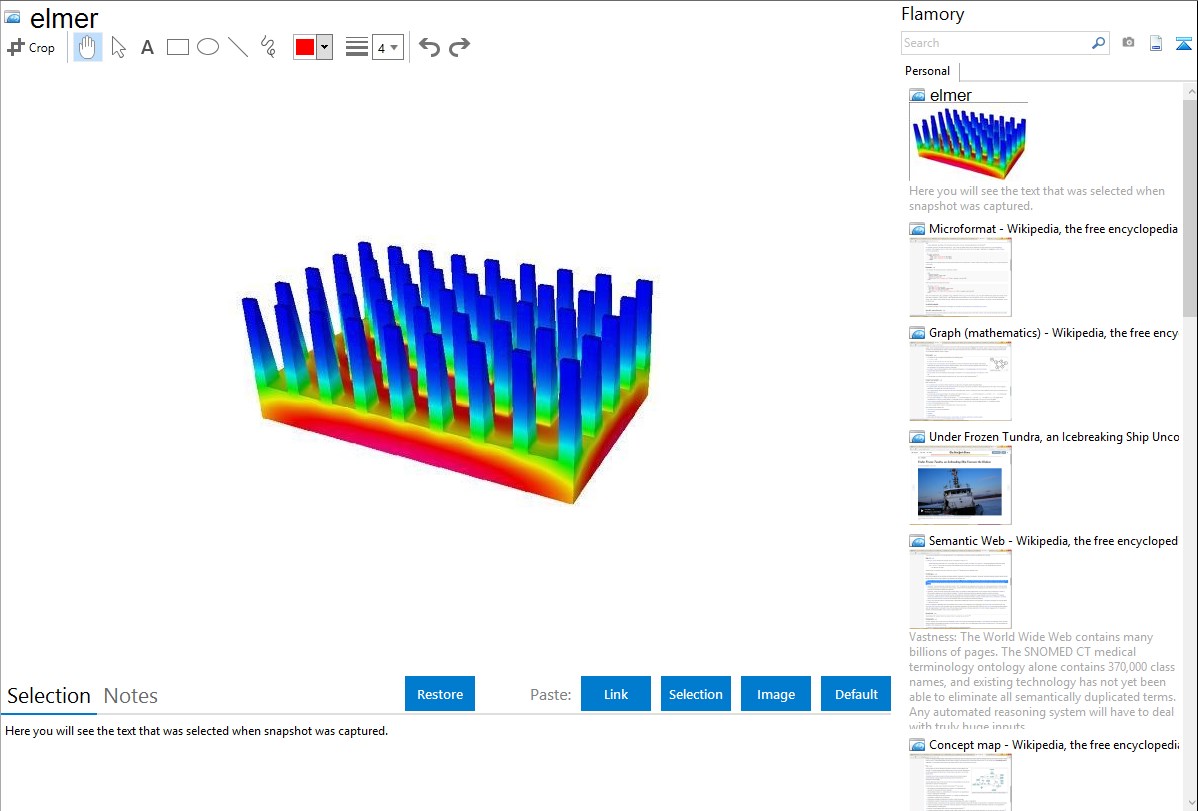Click the Paste Selection button

pos(695,694)
